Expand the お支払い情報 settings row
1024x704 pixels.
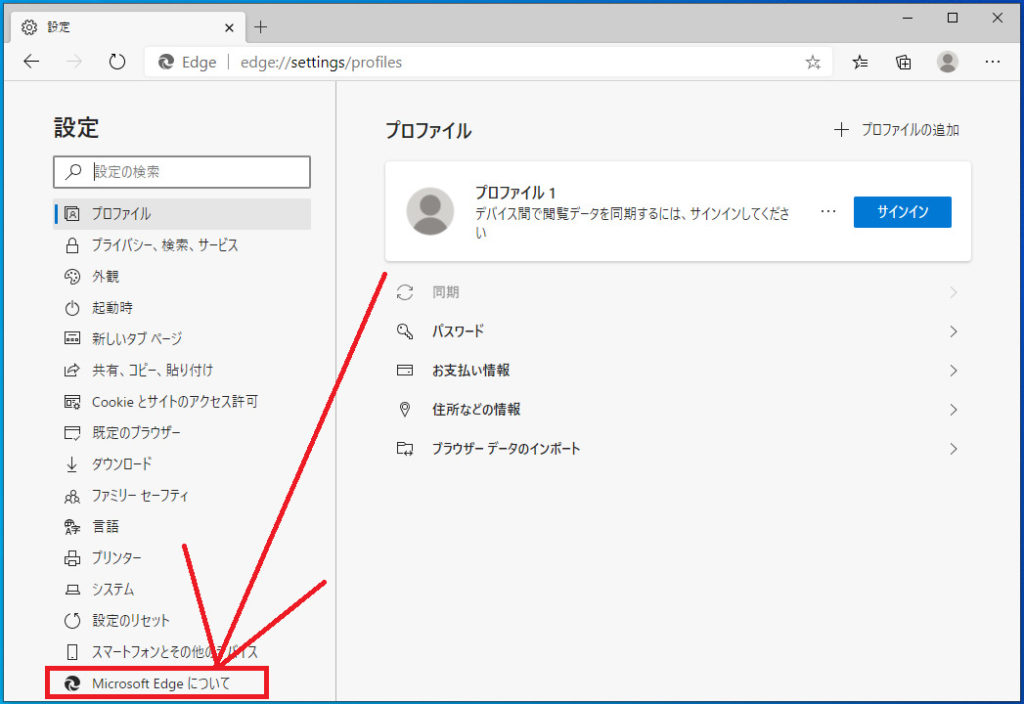677,370
